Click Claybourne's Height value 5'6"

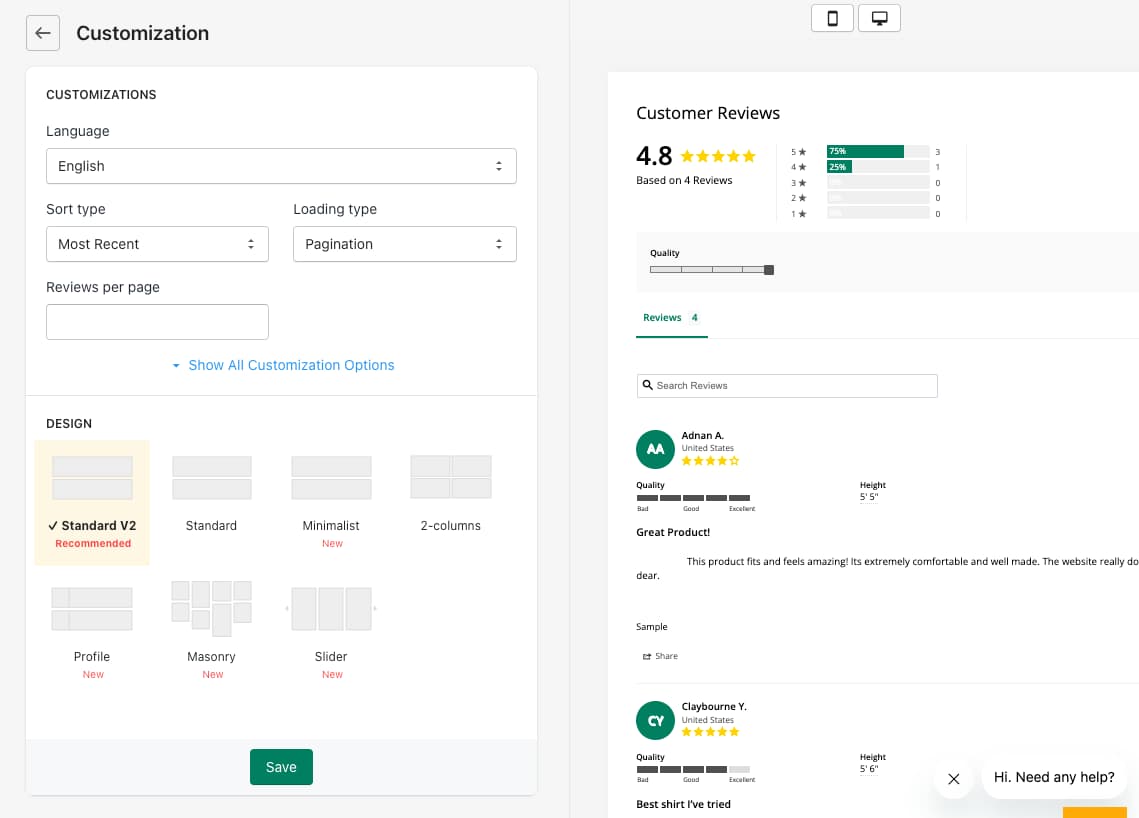point(870,769)
